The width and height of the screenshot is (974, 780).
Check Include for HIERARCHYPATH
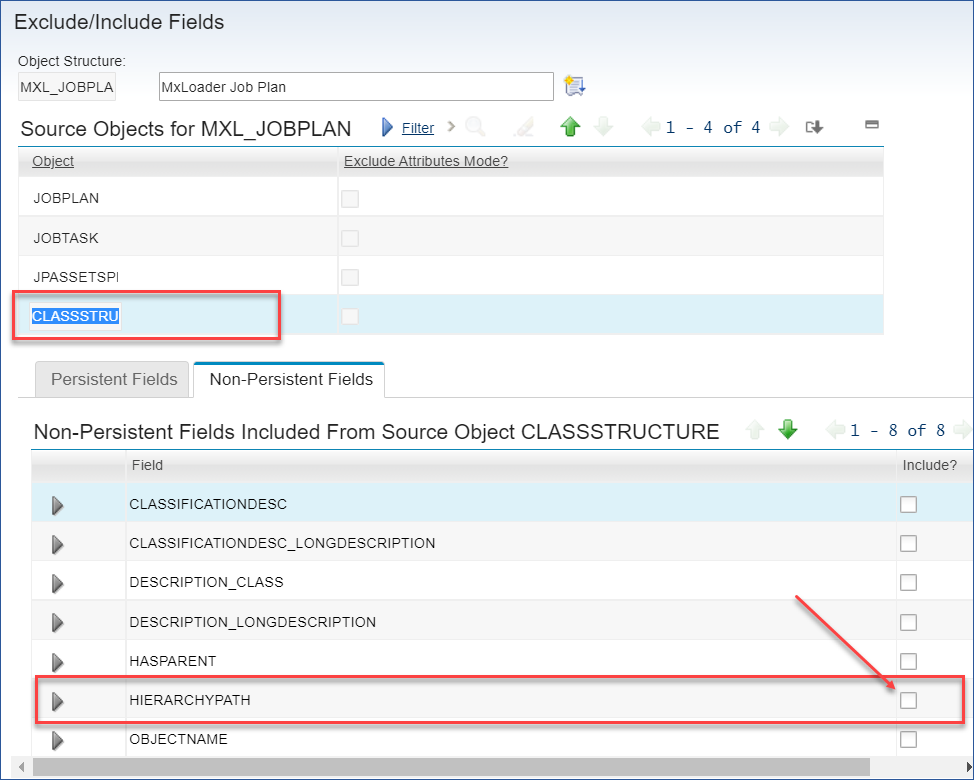[x=908, y=701]
